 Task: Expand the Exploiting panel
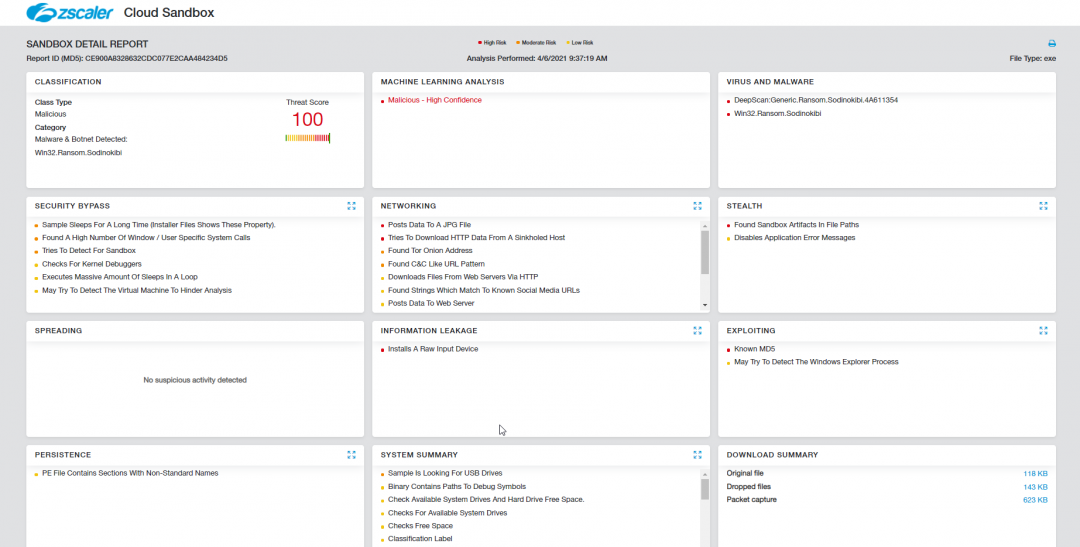(1043, 330)
